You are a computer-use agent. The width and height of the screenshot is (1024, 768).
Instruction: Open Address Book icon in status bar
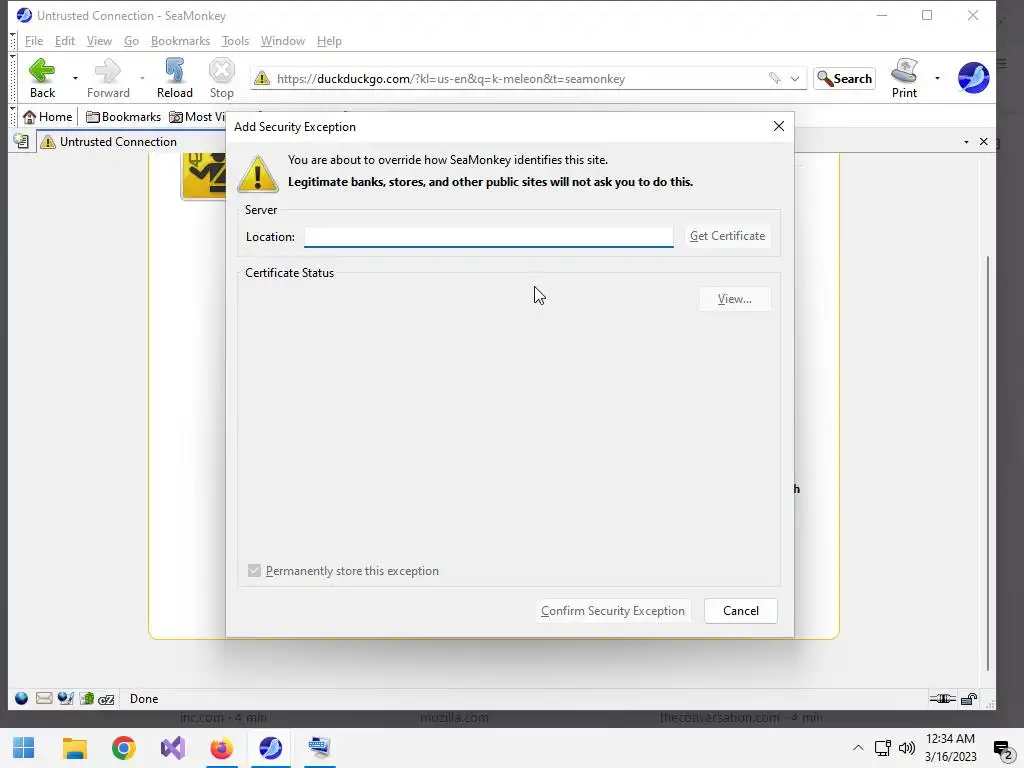tap(87, 698)
